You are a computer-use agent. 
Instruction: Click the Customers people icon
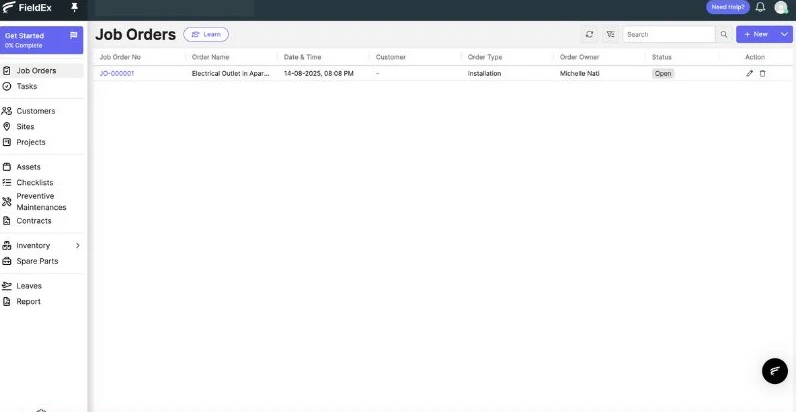7,111
